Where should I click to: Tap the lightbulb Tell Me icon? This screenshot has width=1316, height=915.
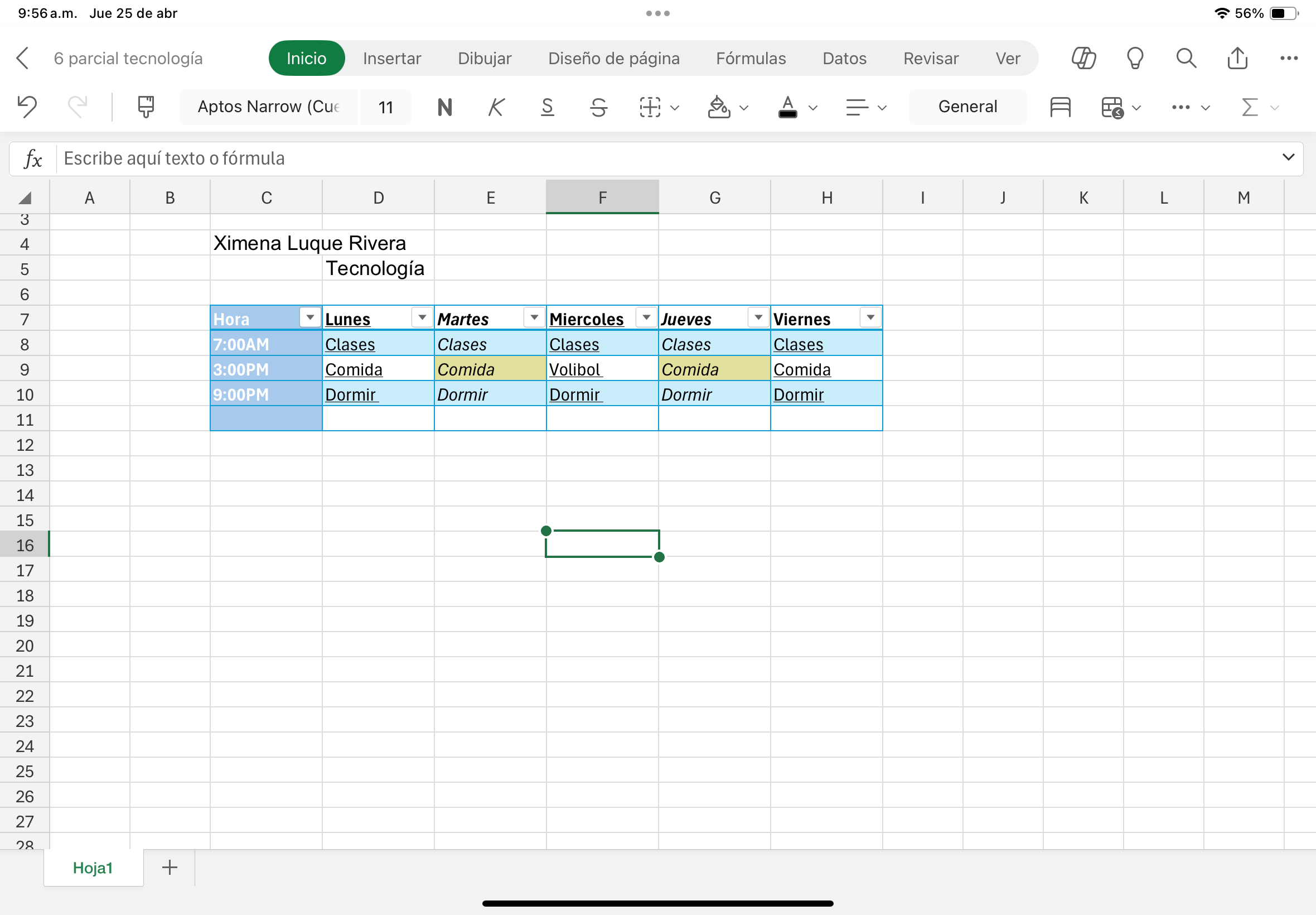coord(1134,58)
